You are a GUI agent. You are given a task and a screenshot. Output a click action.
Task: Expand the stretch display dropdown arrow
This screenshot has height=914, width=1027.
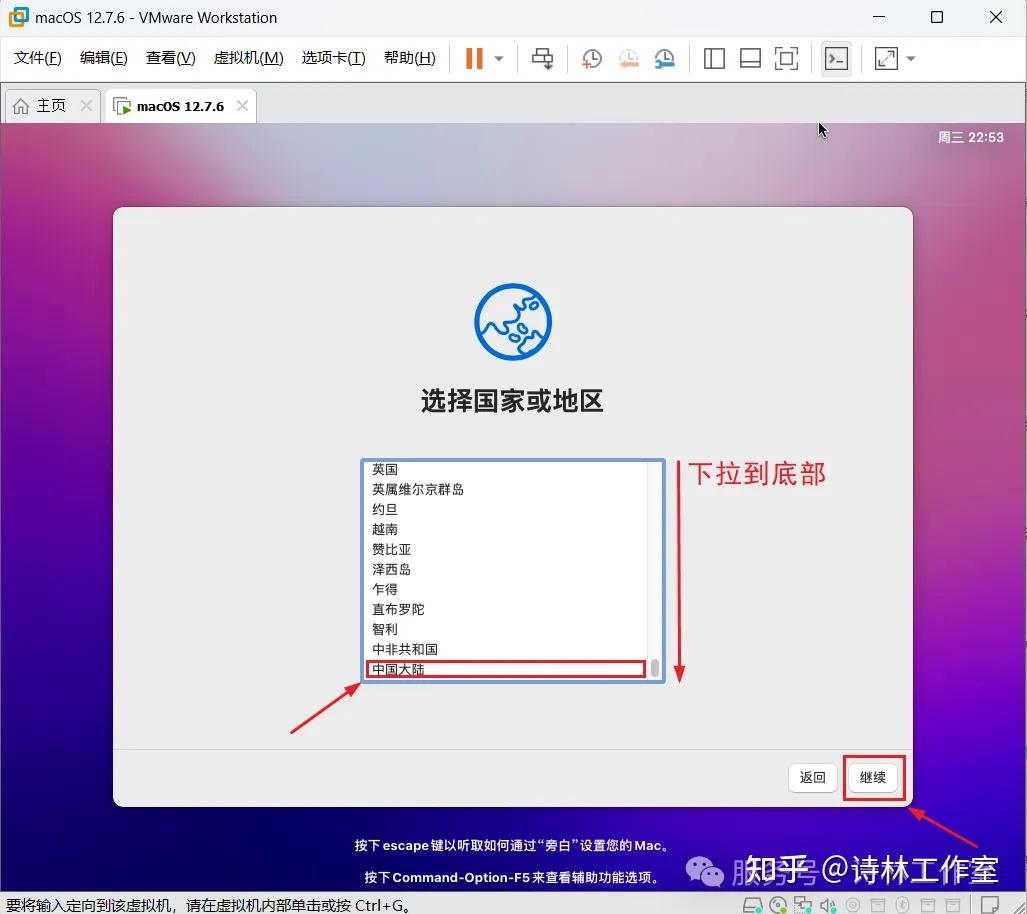coord(910,59)
